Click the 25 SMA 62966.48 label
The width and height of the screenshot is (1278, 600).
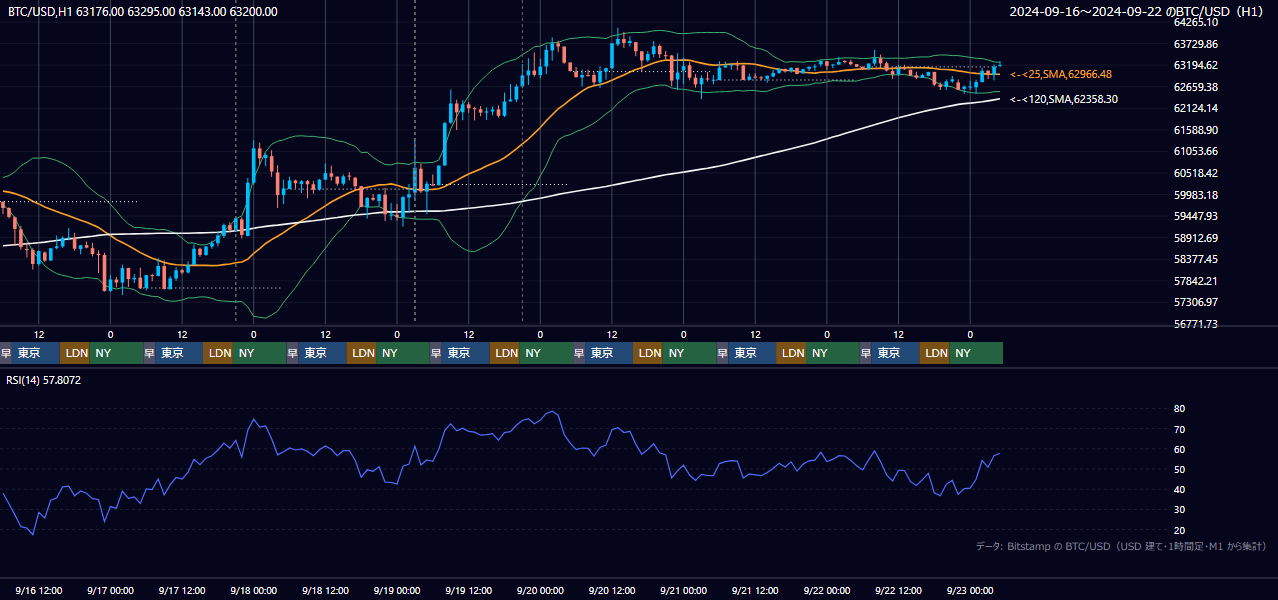click(x=1061, y=74)
